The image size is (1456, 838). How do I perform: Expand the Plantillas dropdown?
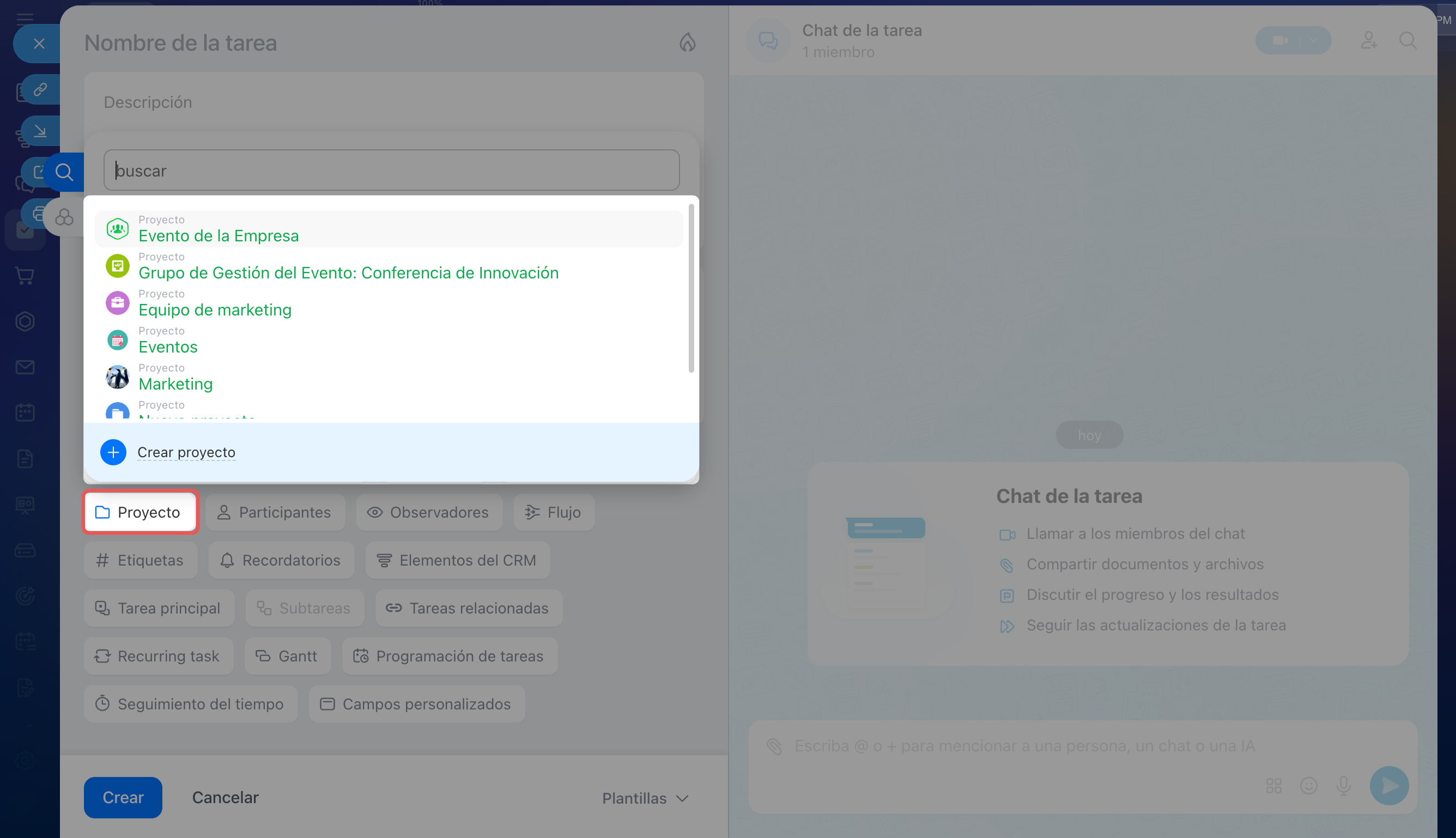pyautogui.click(x=645, y=798)
